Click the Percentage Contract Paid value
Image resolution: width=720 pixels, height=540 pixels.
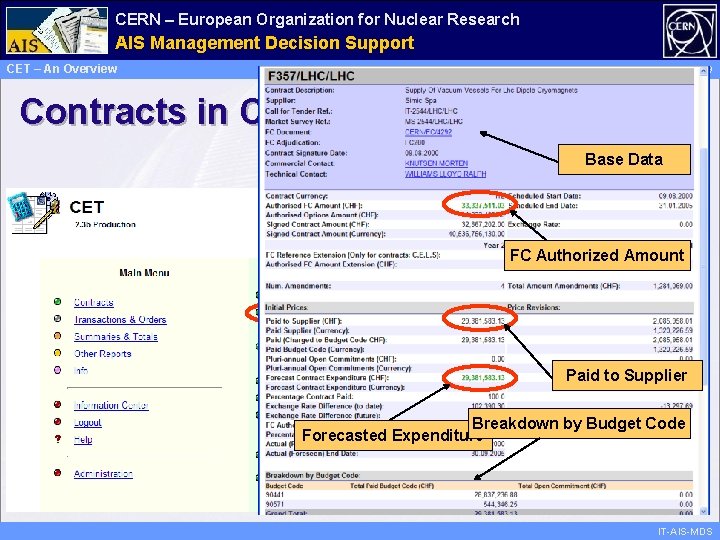click(x=496, y=396)
